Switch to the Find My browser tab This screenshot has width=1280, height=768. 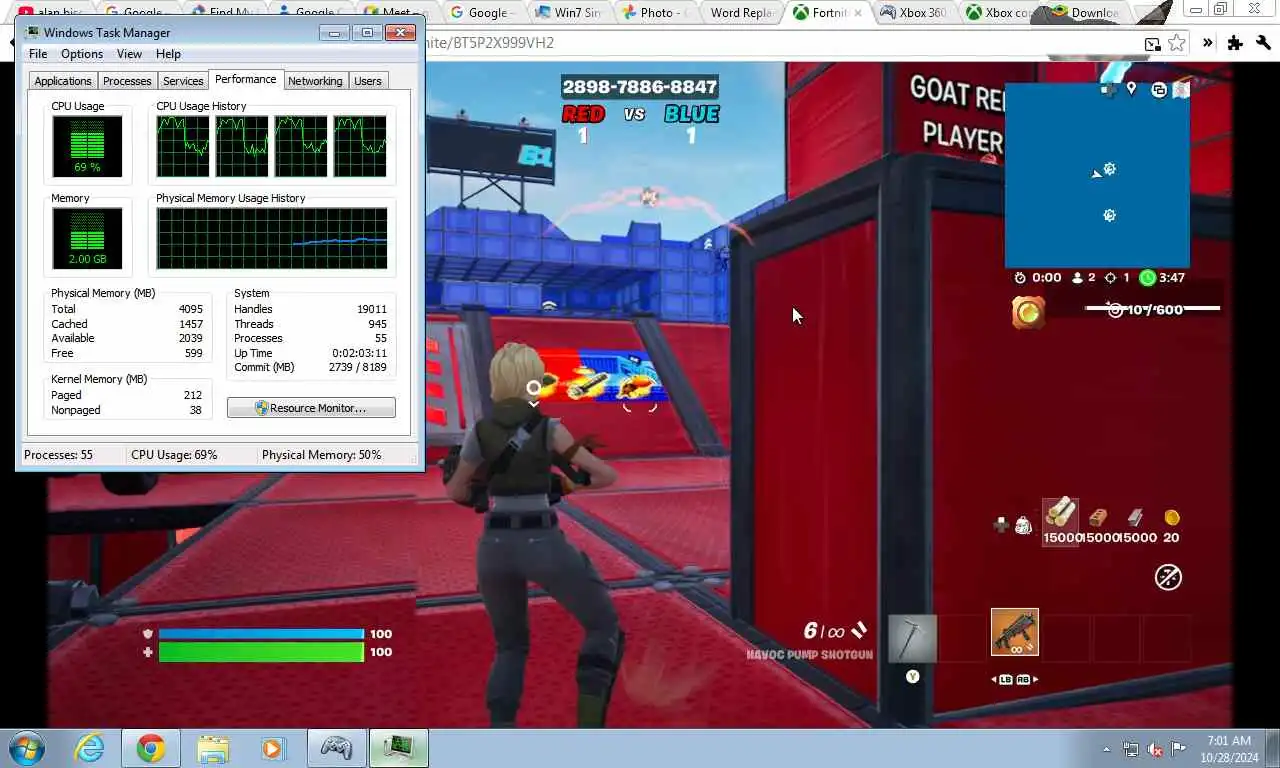pos(225,13)
